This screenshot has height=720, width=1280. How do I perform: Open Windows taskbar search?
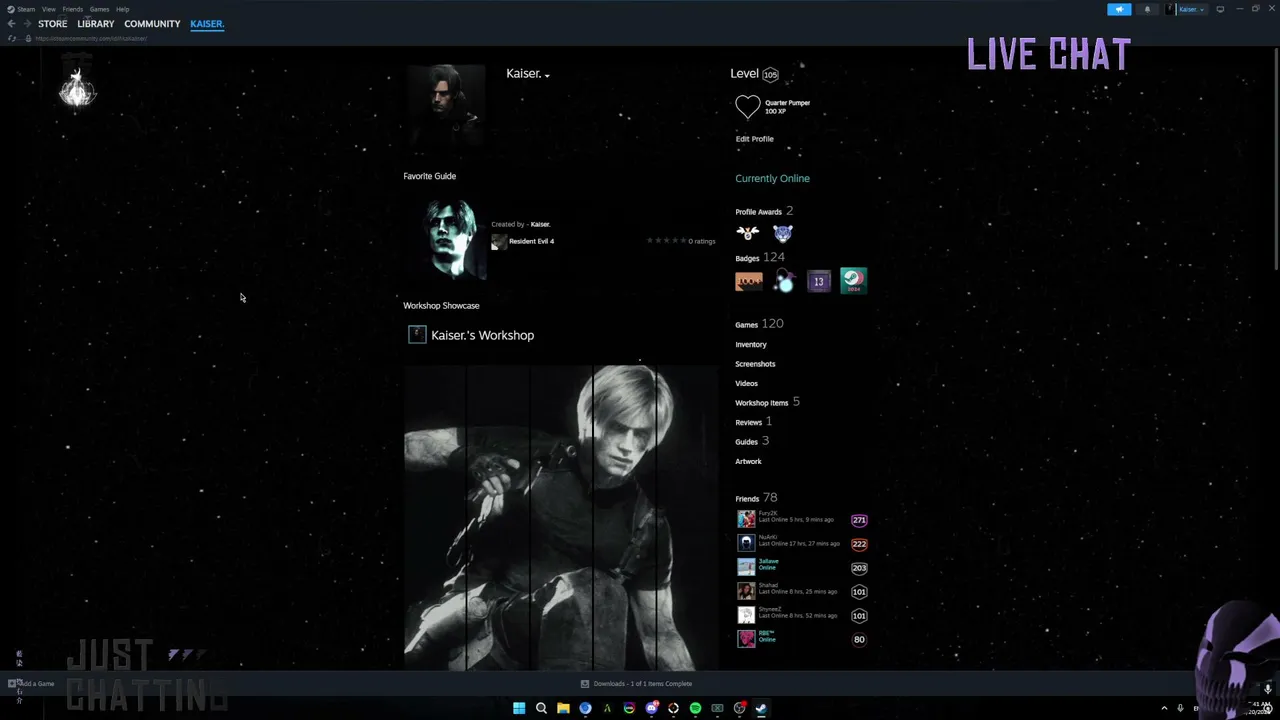pos(541,708)
